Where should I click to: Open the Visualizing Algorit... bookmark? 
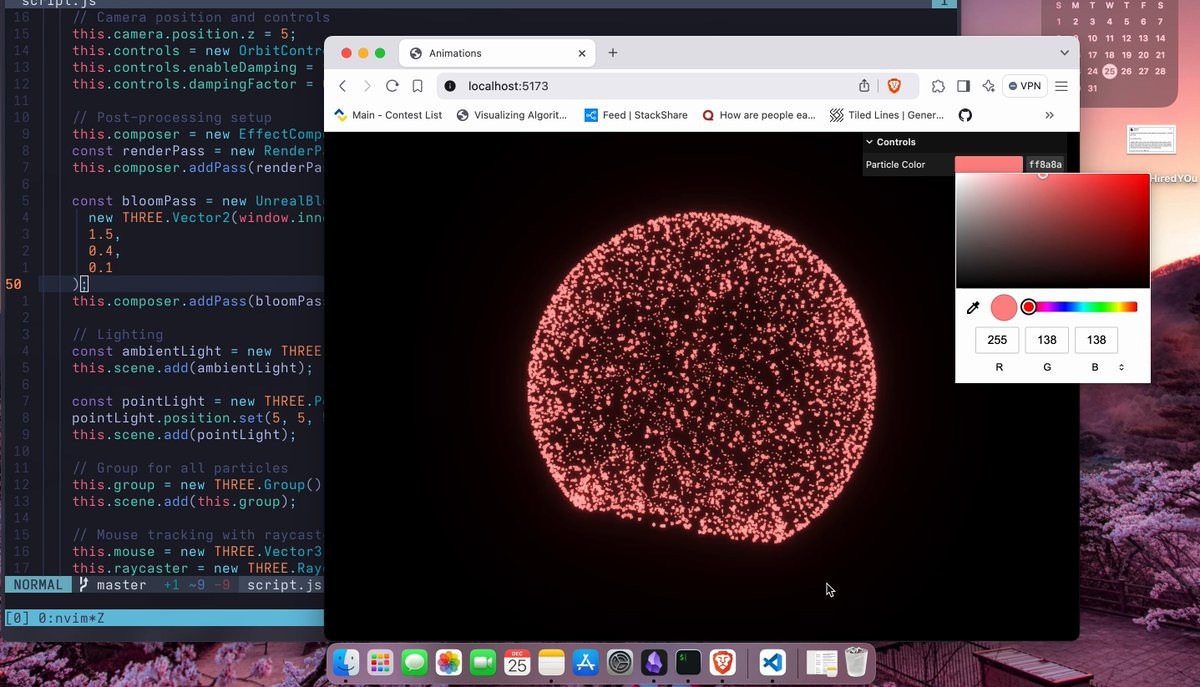511,115
